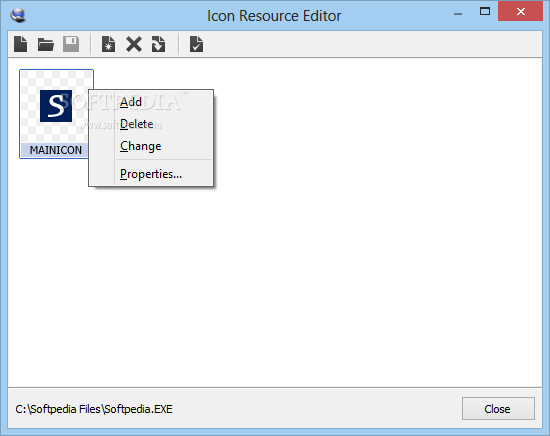Select Change in the context menu

151,146
